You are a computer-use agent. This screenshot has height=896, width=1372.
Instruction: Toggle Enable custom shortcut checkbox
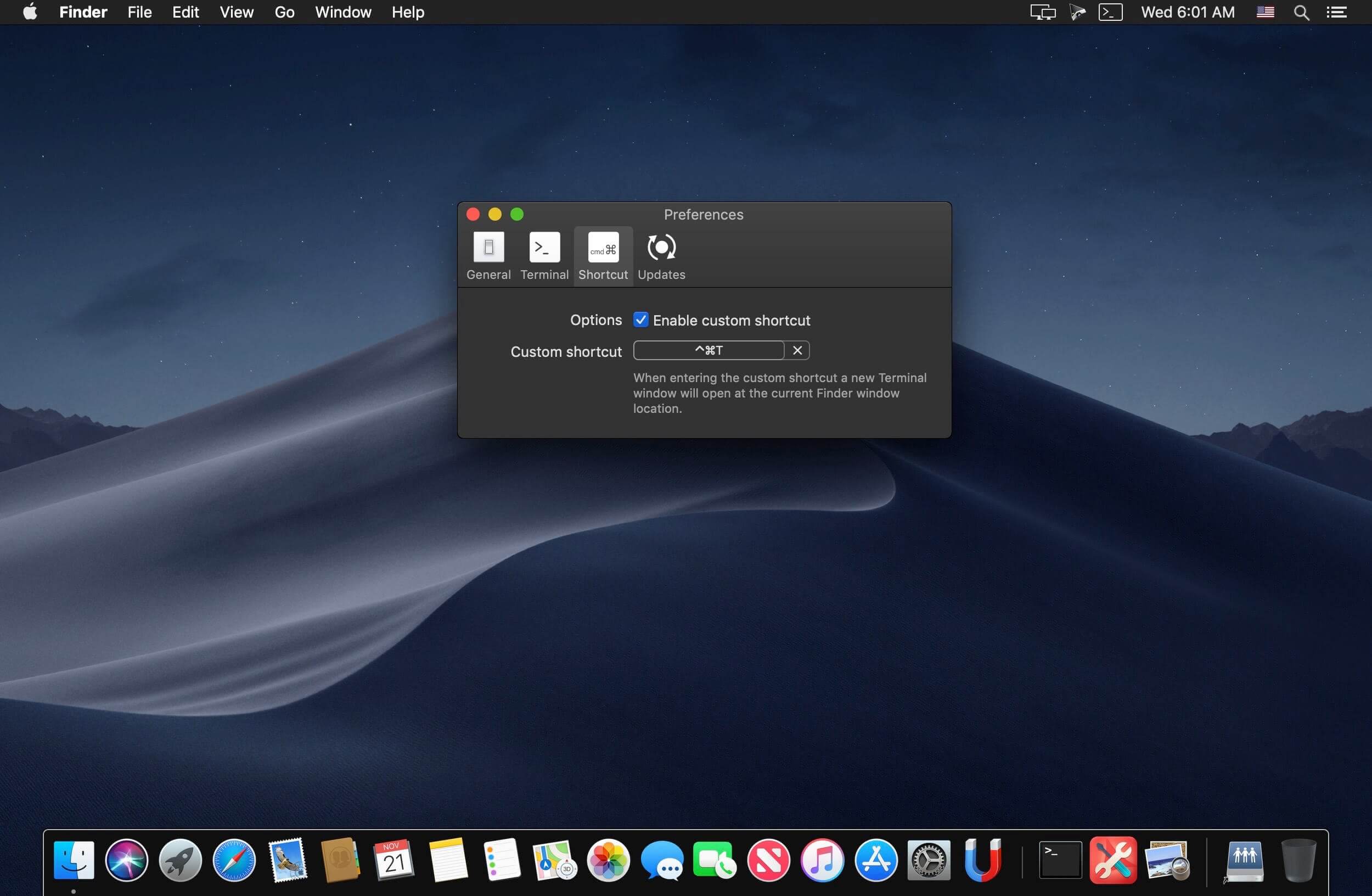point(640,320)
